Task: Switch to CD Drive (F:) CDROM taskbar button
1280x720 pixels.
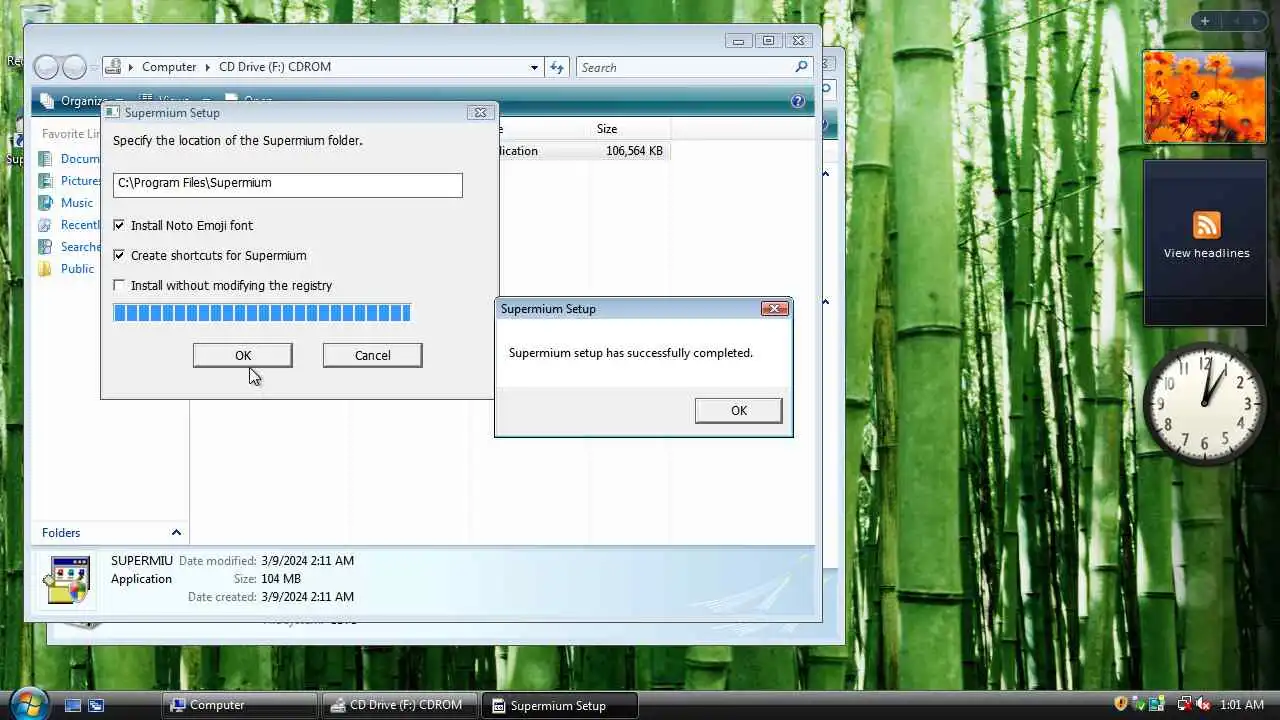Action: tap(398, 705)
